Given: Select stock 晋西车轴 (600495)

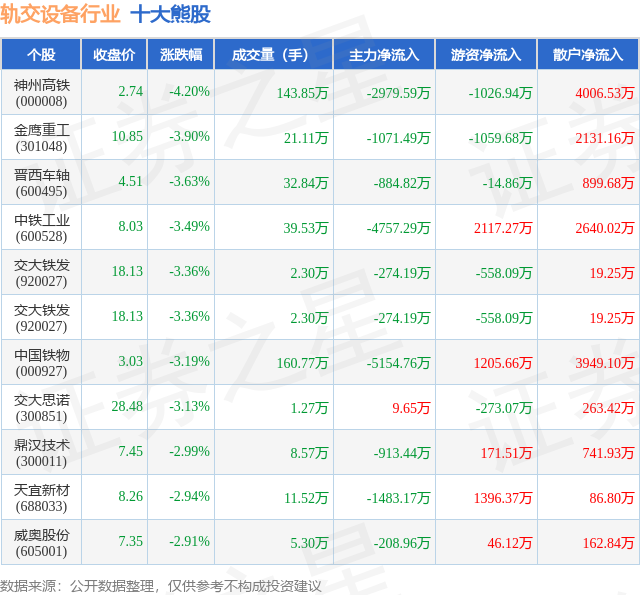Looking at the screenshot, I should click(x=42, y=183).
